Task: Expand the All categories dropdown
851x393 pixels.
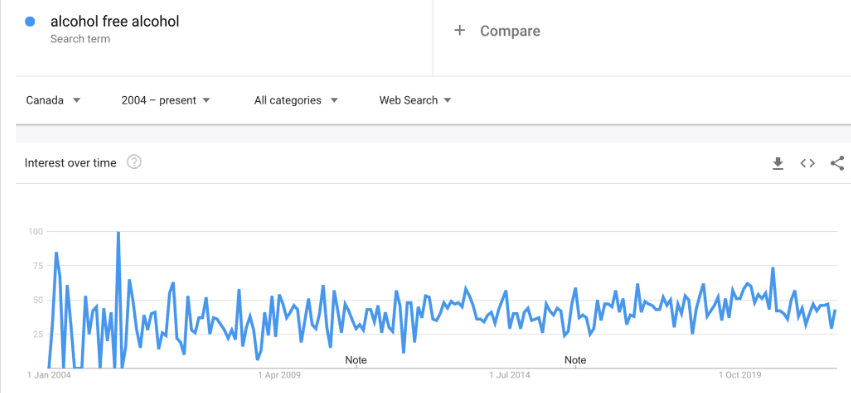Action: point(296,100)
